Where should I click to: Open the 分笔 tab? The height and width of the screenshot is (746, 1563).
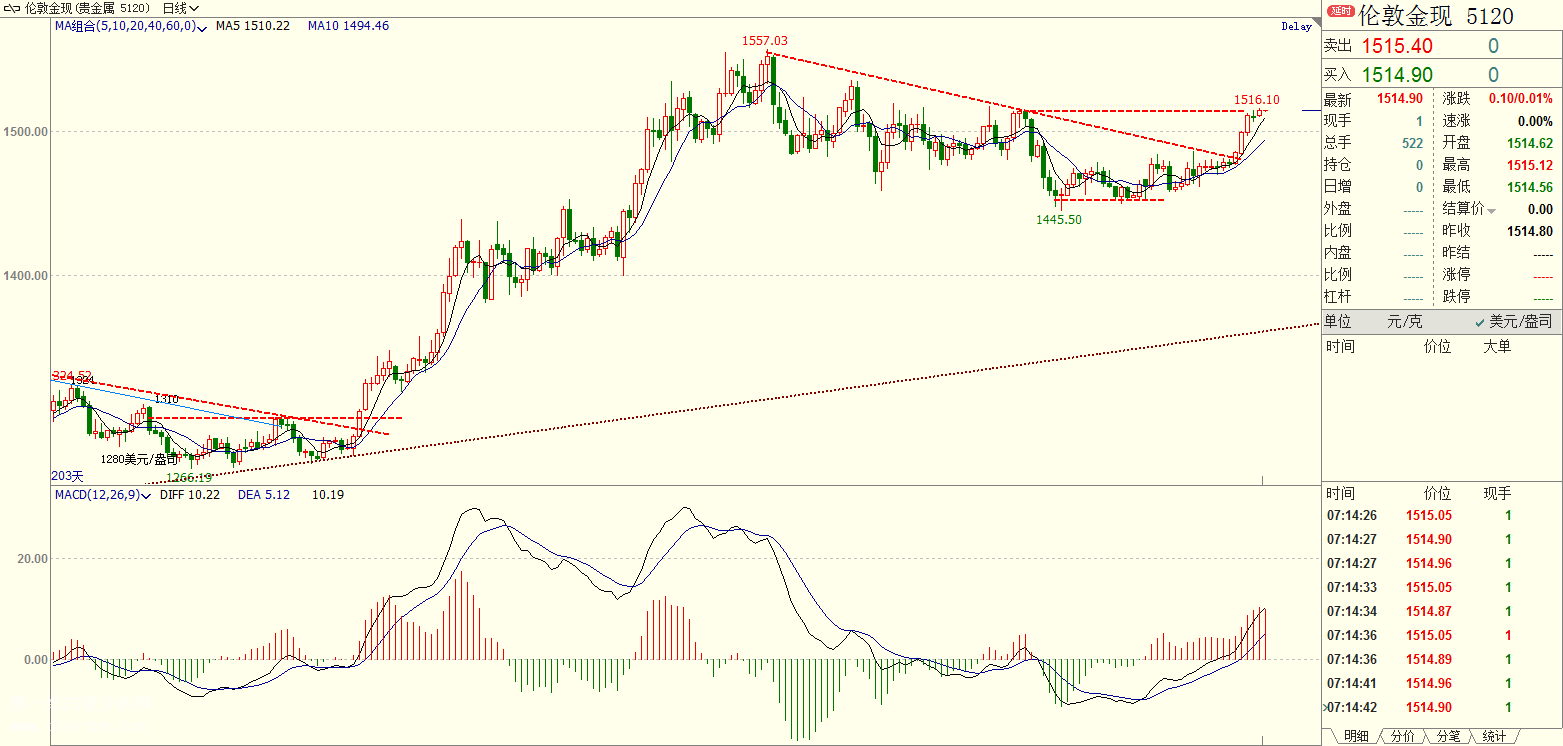(x=1448, y=736)
